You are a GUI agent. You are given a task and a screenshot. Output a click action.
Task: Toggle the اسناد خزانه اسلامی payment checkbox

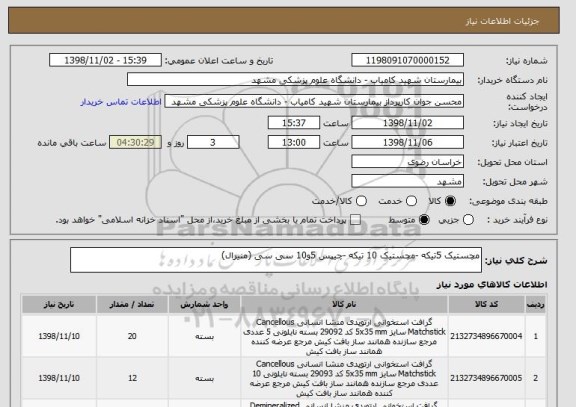(x=355, y=220)
